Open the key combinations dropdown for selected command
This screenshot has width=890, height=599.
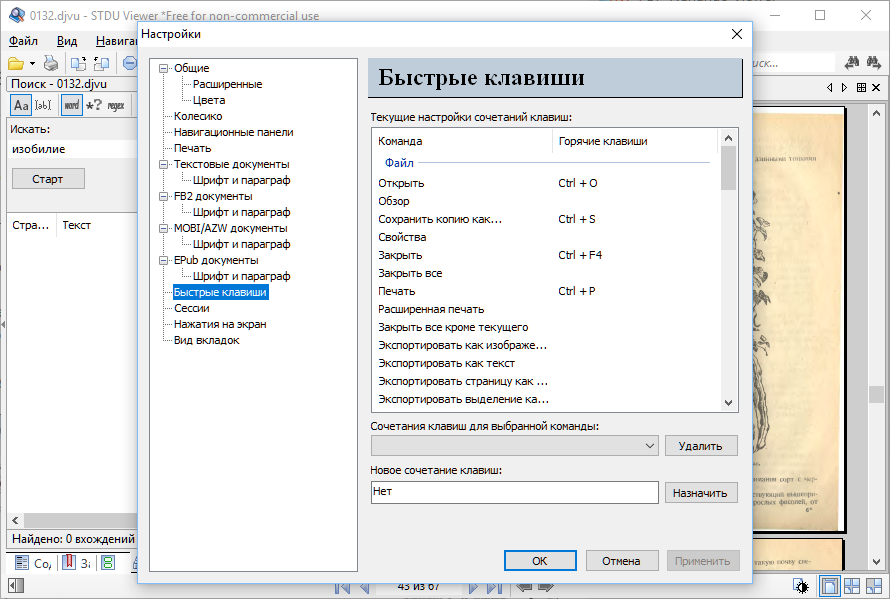[x=650, y=445]
